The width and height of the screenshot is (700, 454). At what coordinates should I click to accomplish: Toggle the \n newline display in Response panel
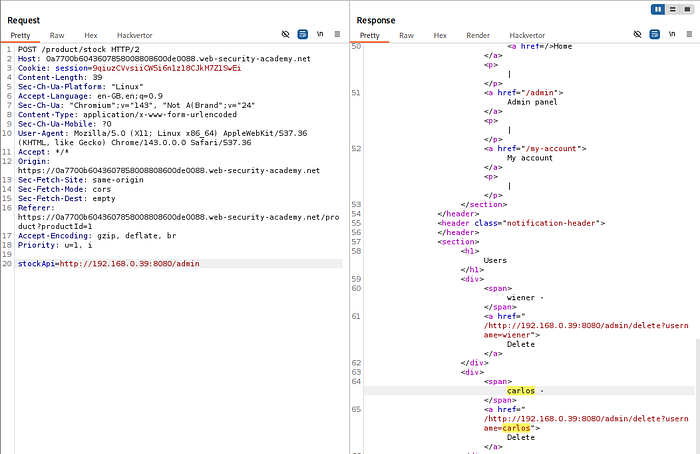672,34
